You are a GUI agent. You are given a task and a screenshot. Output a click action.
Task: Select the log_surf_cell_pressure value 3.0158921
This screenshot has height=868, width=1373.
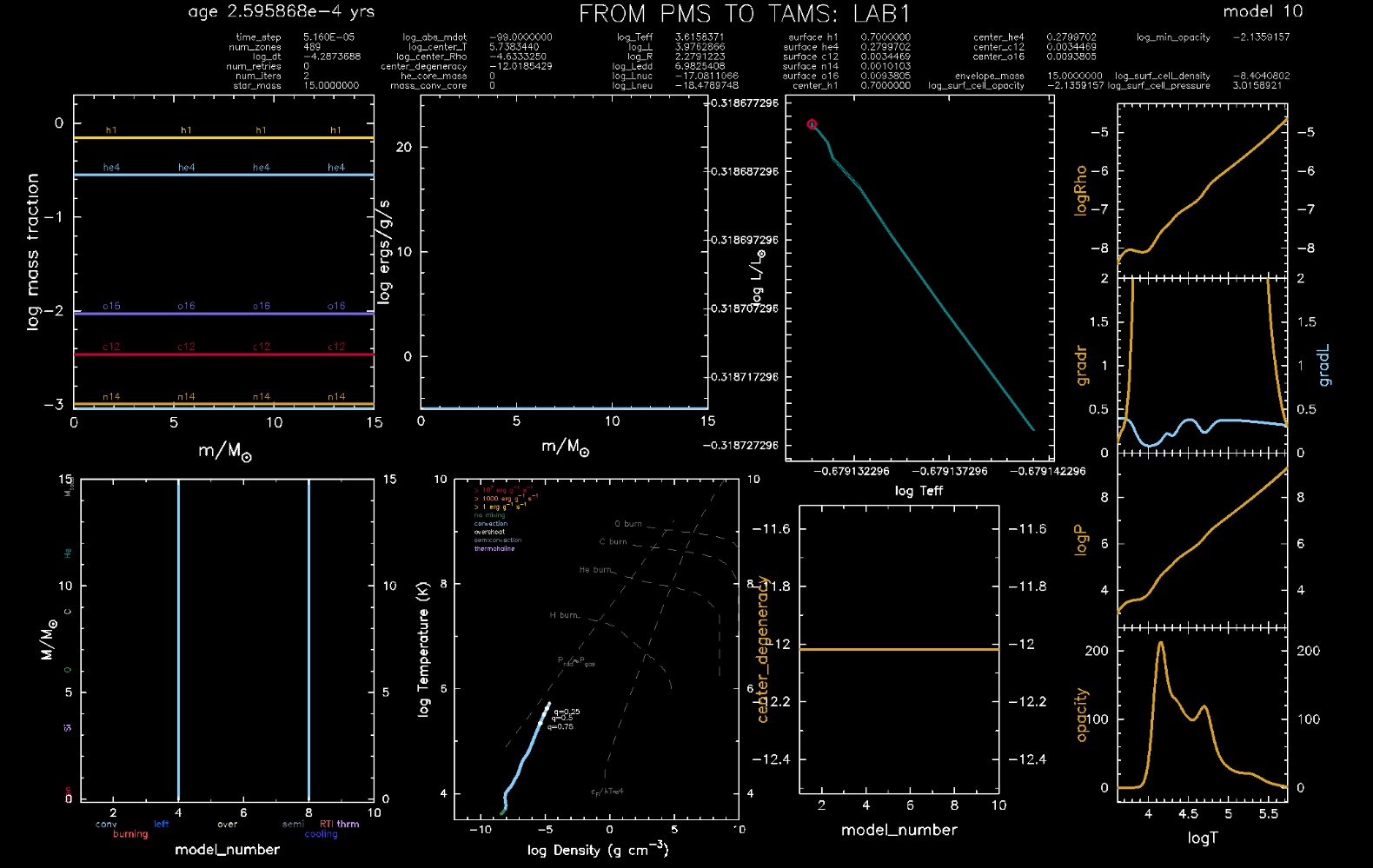click(1257, 85)
